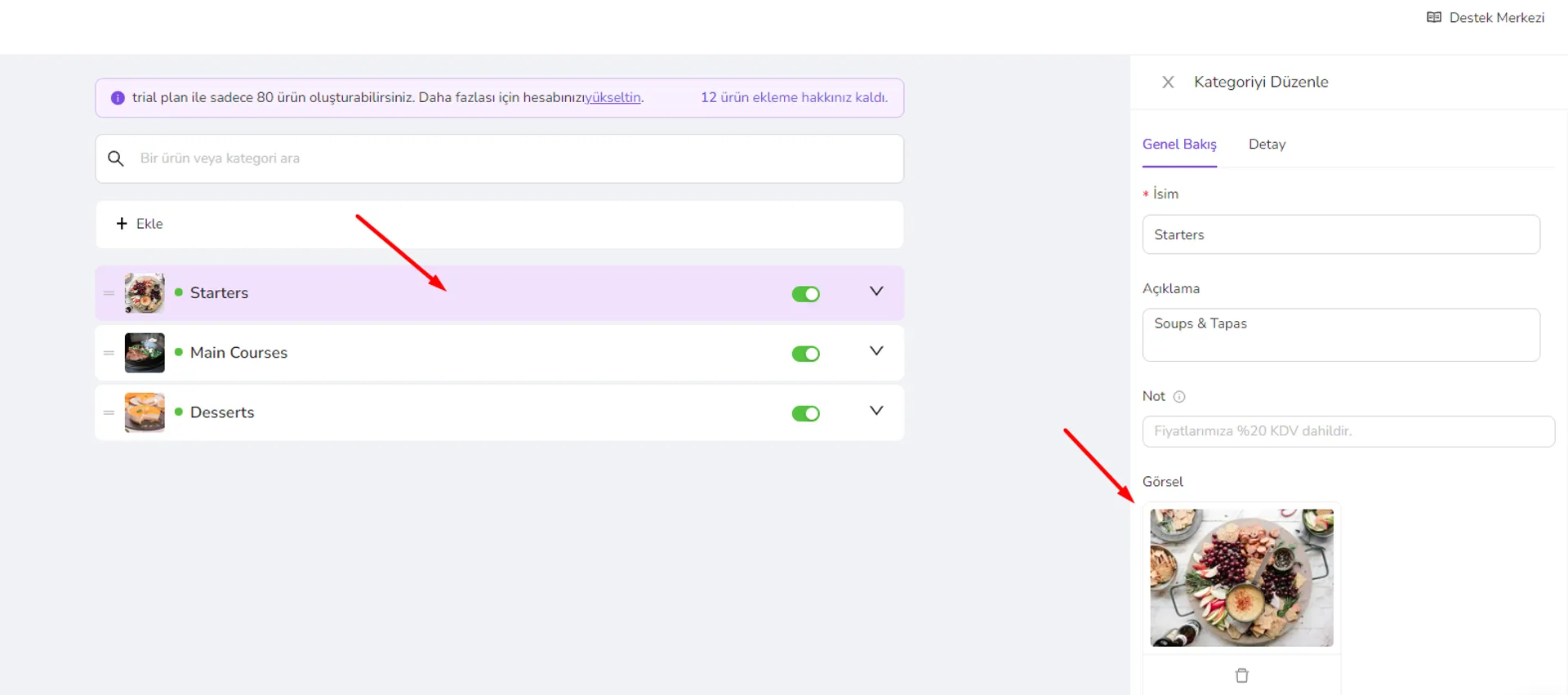The height and width of the screenshot is (695, 1568).
Task: Expand the Main Courses category
Action: click(x=876, y=351)
